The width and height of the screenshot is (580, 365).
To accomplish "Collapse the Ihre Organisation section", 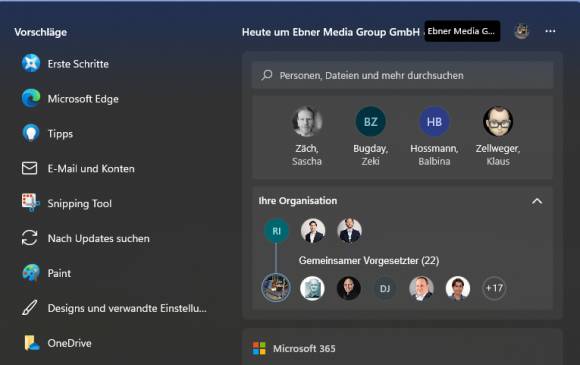I will tap(537, 201).
